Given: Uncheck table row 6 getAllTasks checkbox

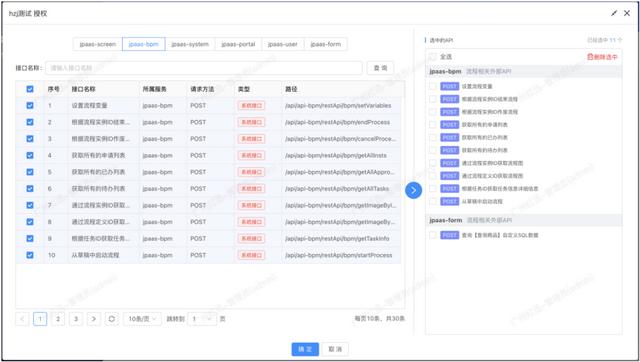Looking at the screenshot, I should click(x=30, y=189).
